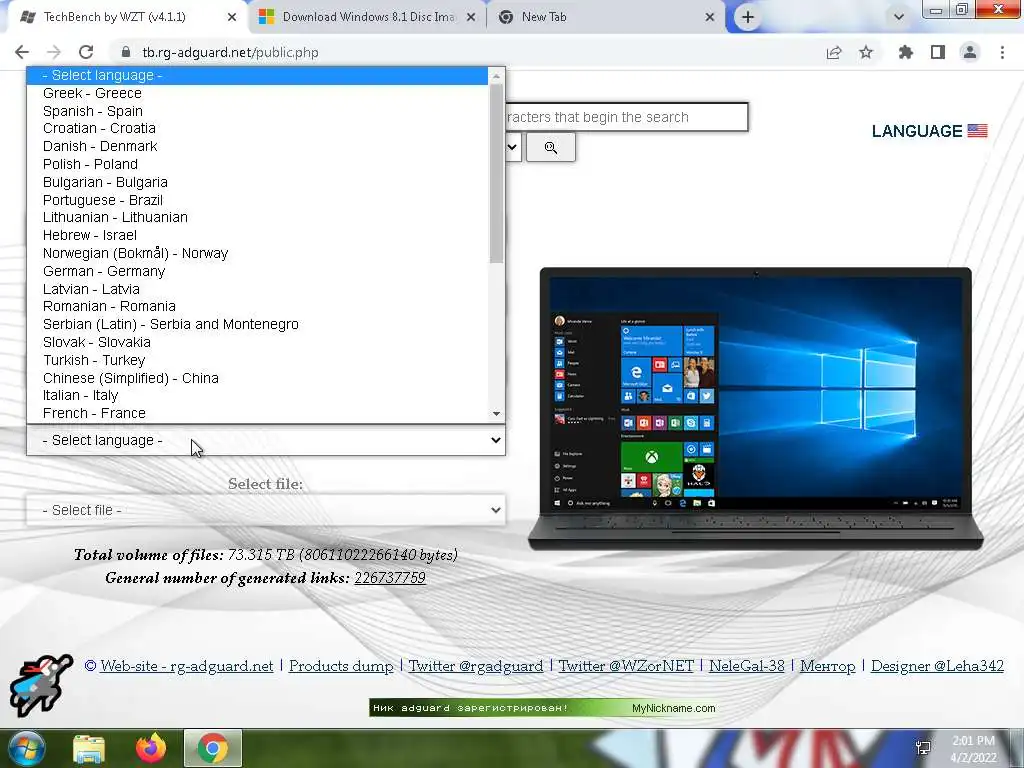Screen dimensions: 1024x768
Task: Click the ninja mascot logo
Action: point(40,684)
